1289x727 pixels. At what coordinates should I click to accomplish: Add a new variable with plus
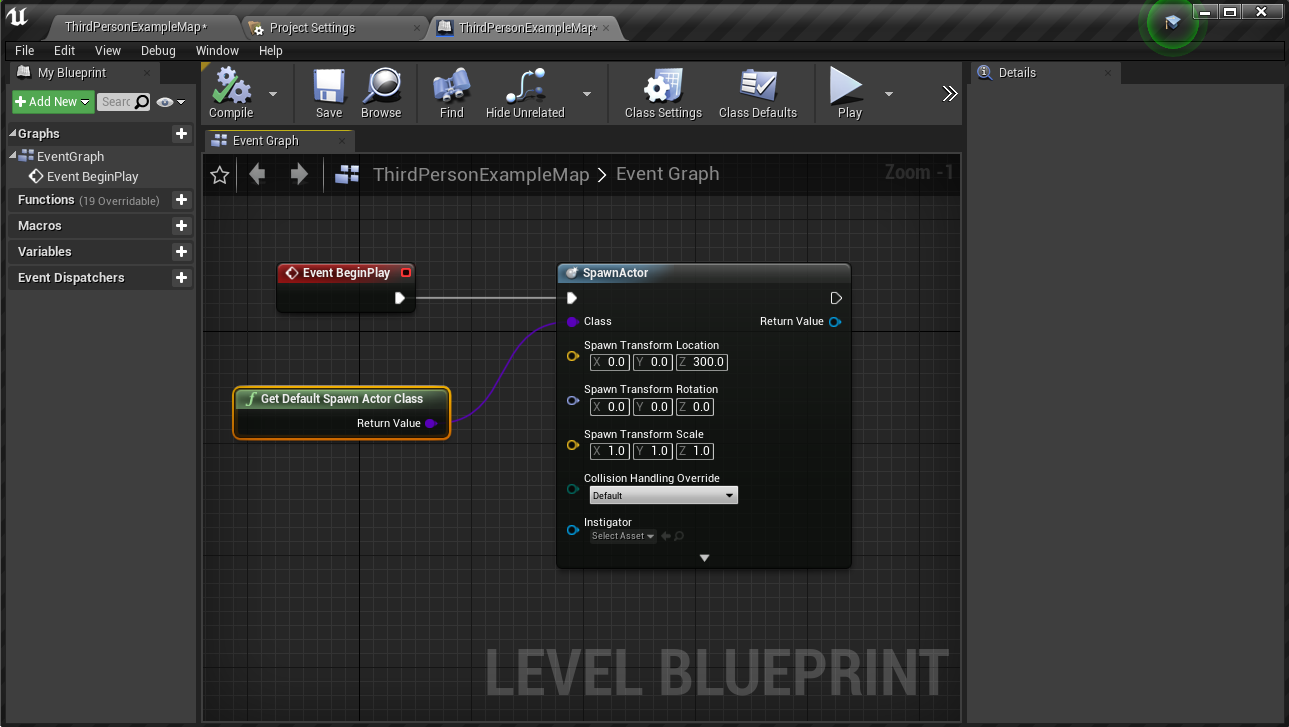181,252
